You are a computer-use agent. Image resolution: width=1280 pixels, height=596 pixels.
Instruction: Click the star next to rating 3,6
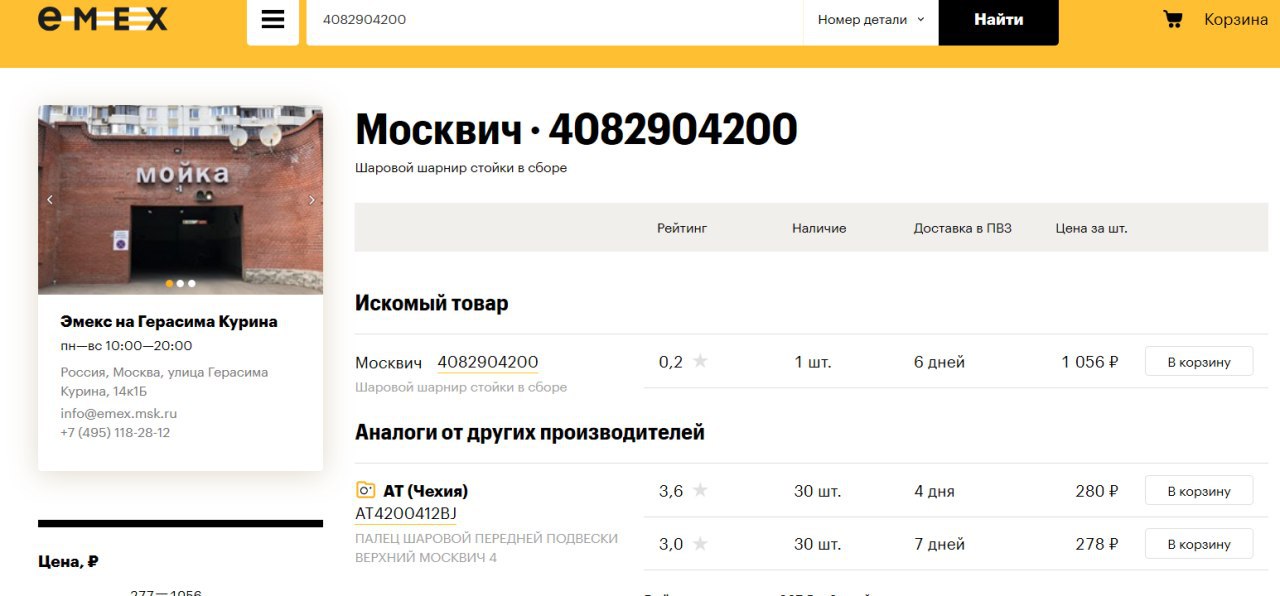[700, 491]
